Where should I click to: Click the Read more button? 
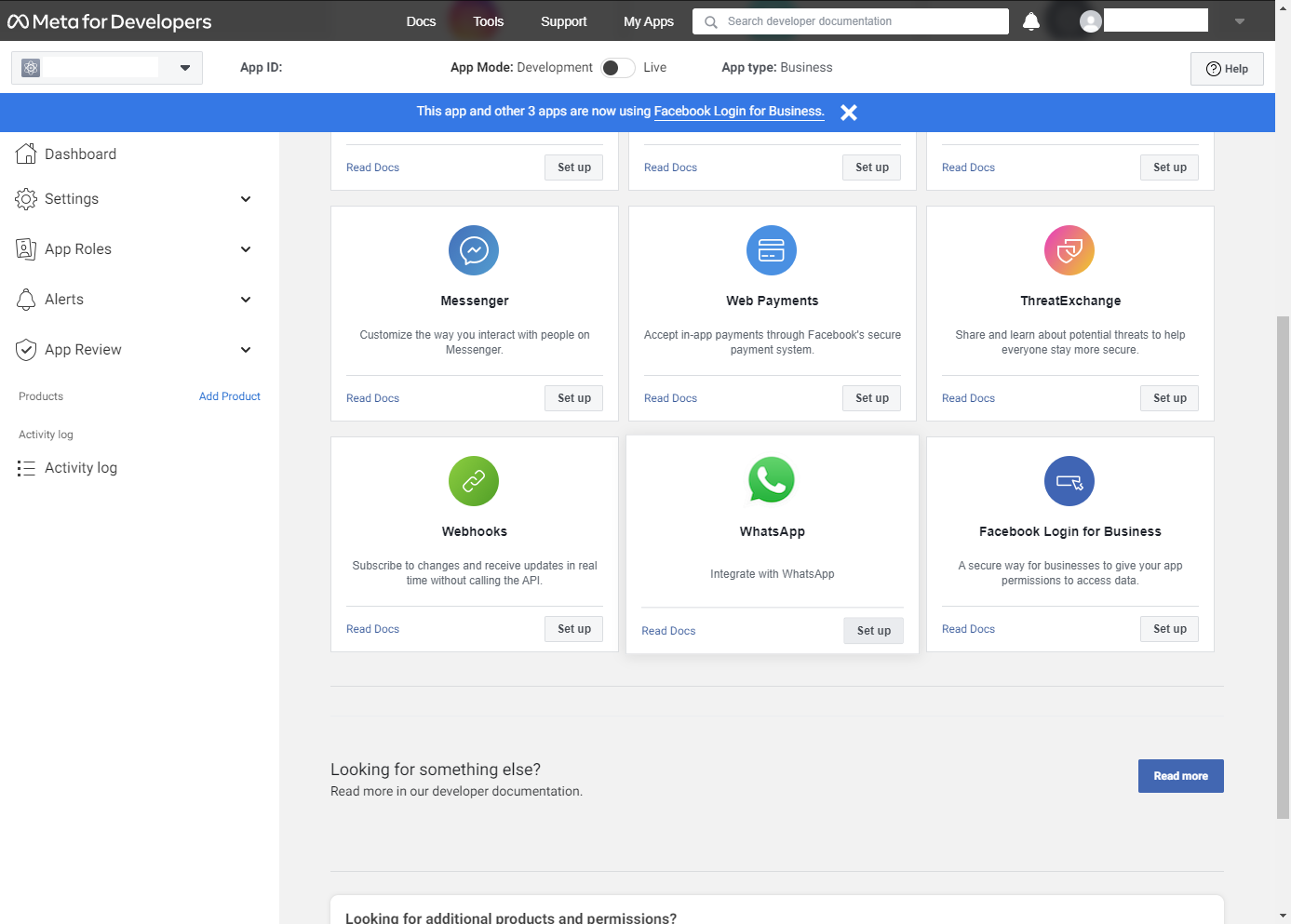(1181, 776)
